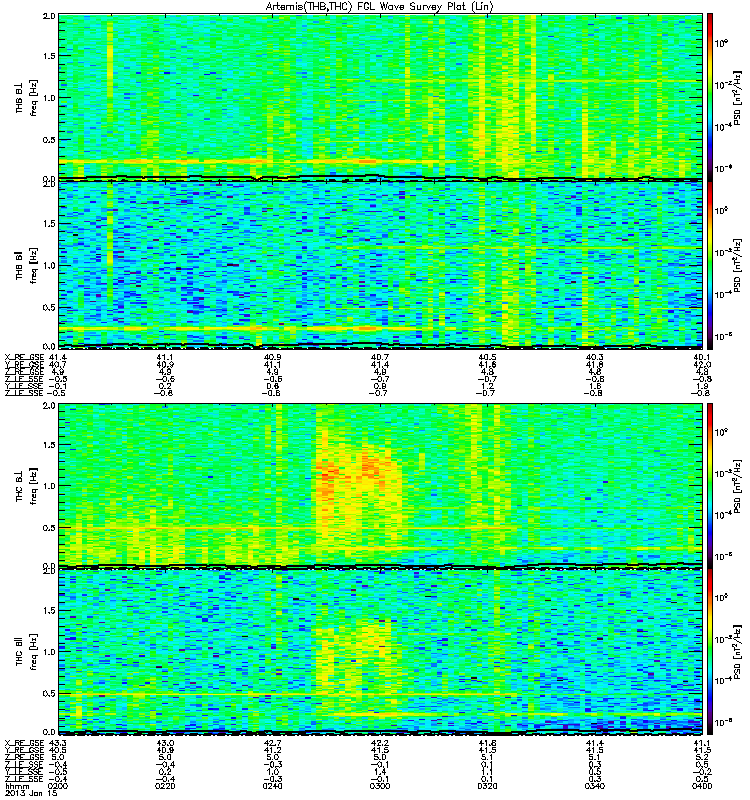The image size is (750, 800).
Task: Click the 'THC B∥ freq [Hz]' axis label
Action: tap(27, 652)
